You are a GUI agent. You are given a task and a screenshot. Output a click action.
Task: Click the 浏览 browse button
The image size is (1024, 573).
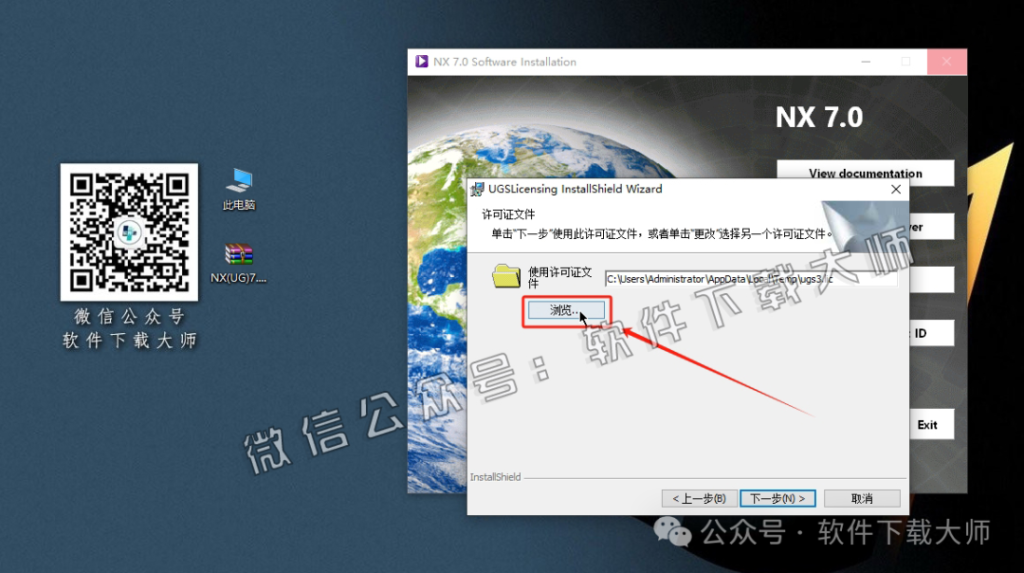566,310
